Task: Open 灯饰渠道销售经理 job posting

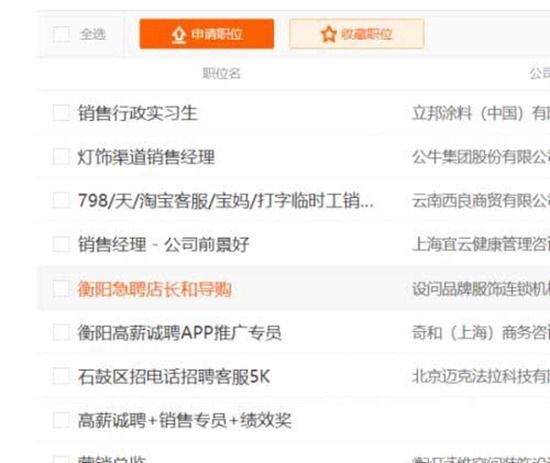Action: tap(146, 157)
